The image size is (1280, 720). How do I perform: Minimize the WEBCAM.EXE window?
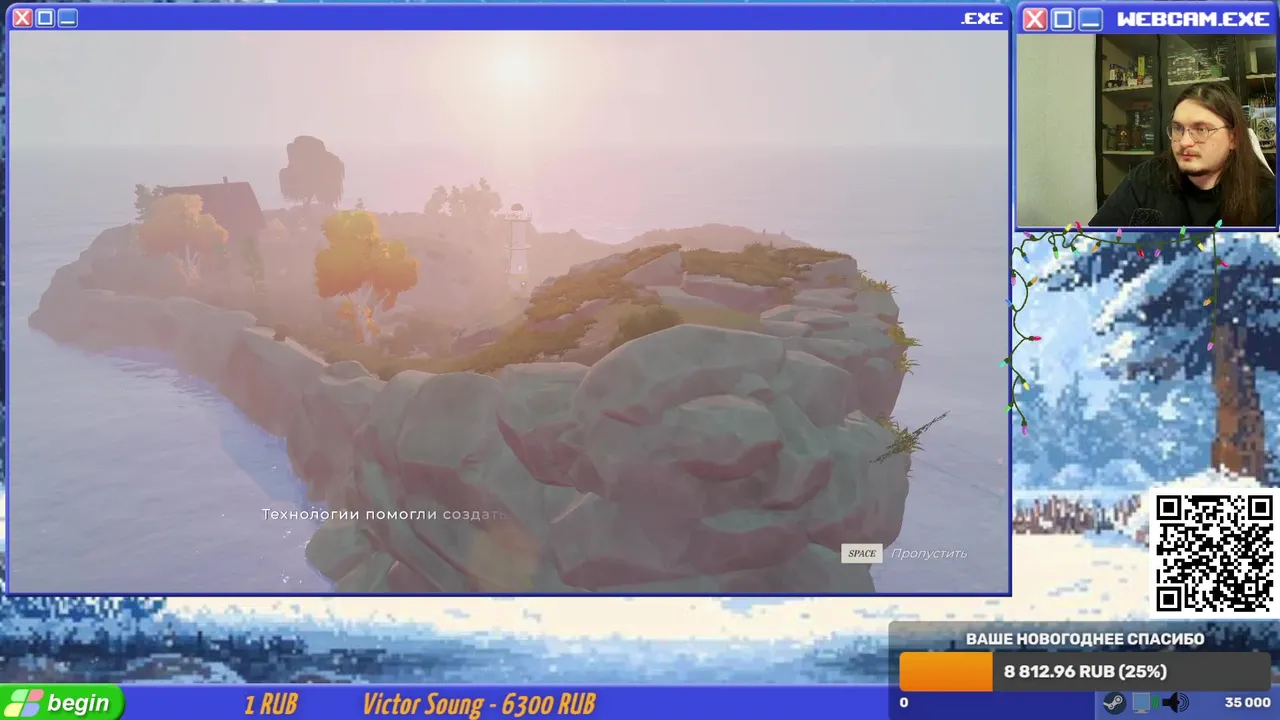click(x=1091, y=19)
